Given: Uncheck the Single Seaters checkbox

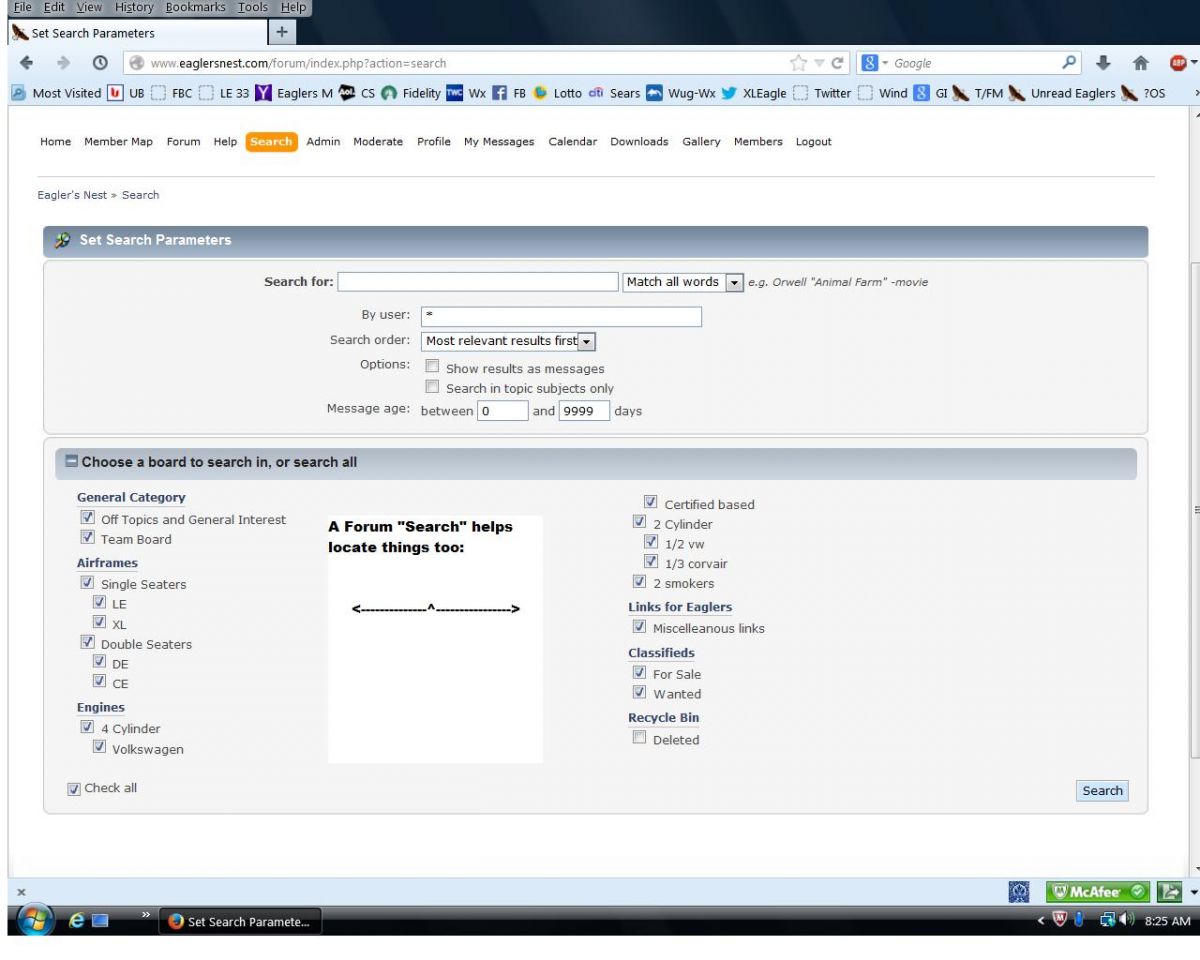Looking at the screenshot, I should coord(87,583).
